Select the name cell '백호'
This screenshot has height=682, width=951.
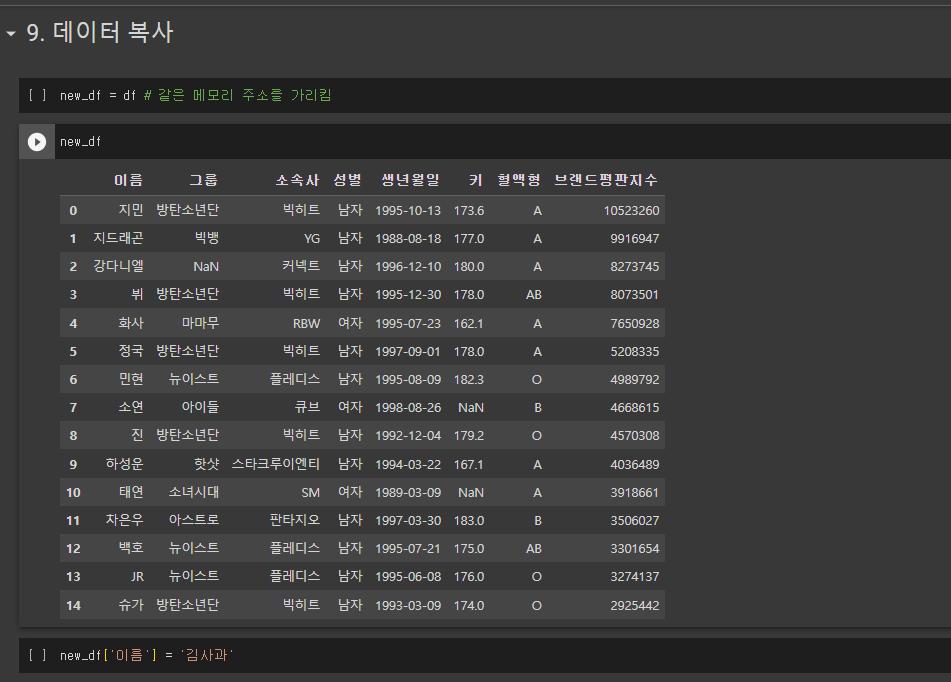[x=131, y=548]
